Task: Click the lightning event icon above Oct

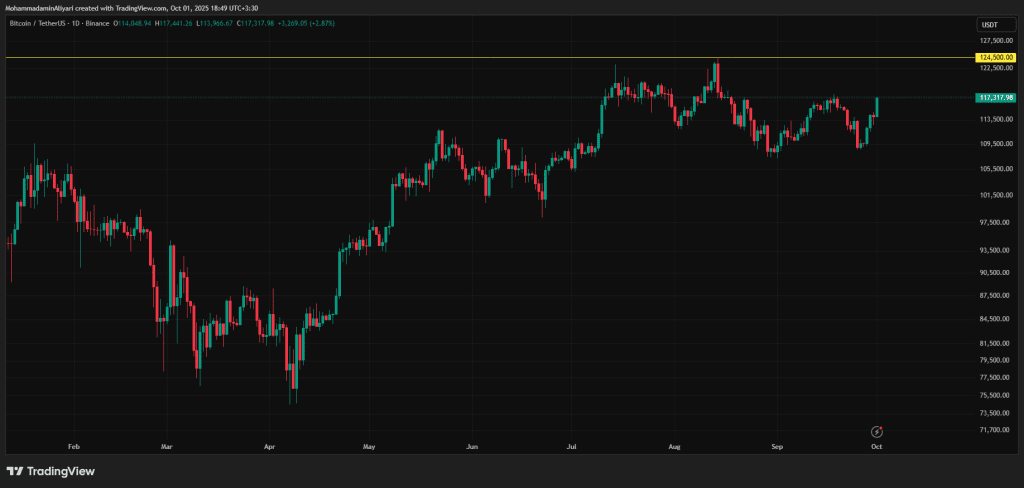Action: (877, 431)
